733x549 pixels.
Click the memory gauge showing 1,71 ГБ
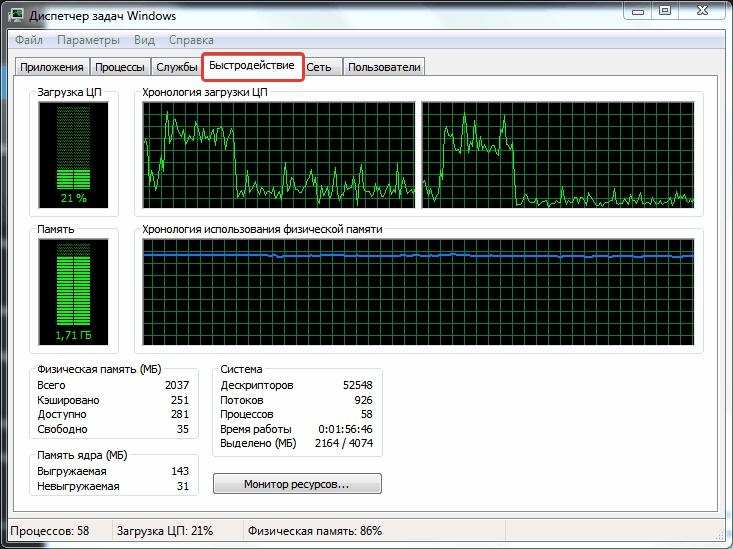point(73,292)
